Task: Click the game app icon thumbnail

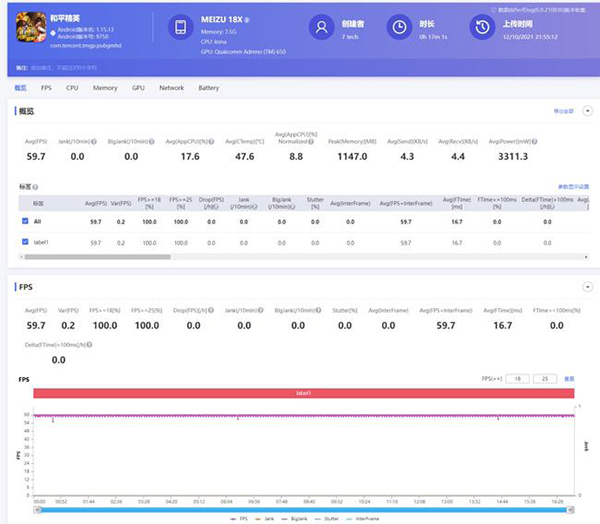Action: click(33, 29)
